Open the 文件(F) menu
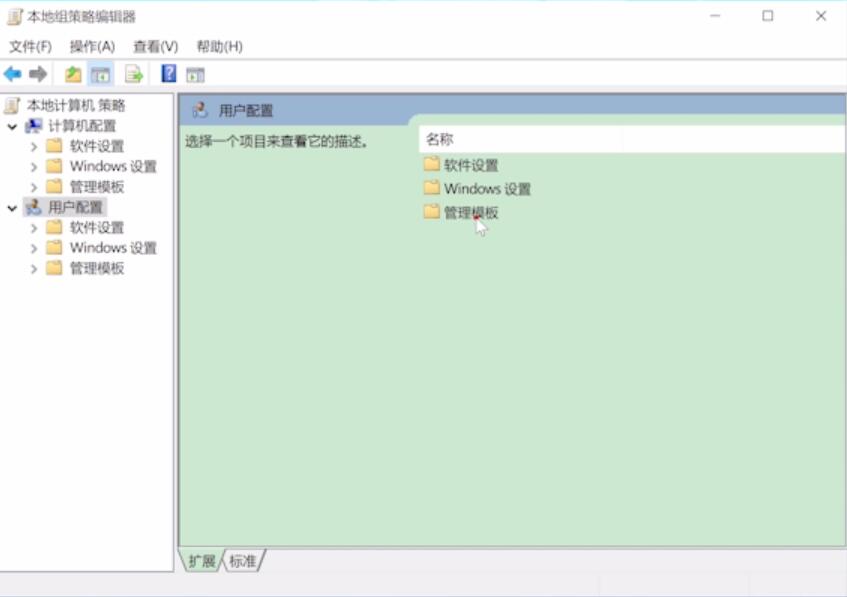The width and height of the screenshot is (847, 597). [x=30, y=46]
